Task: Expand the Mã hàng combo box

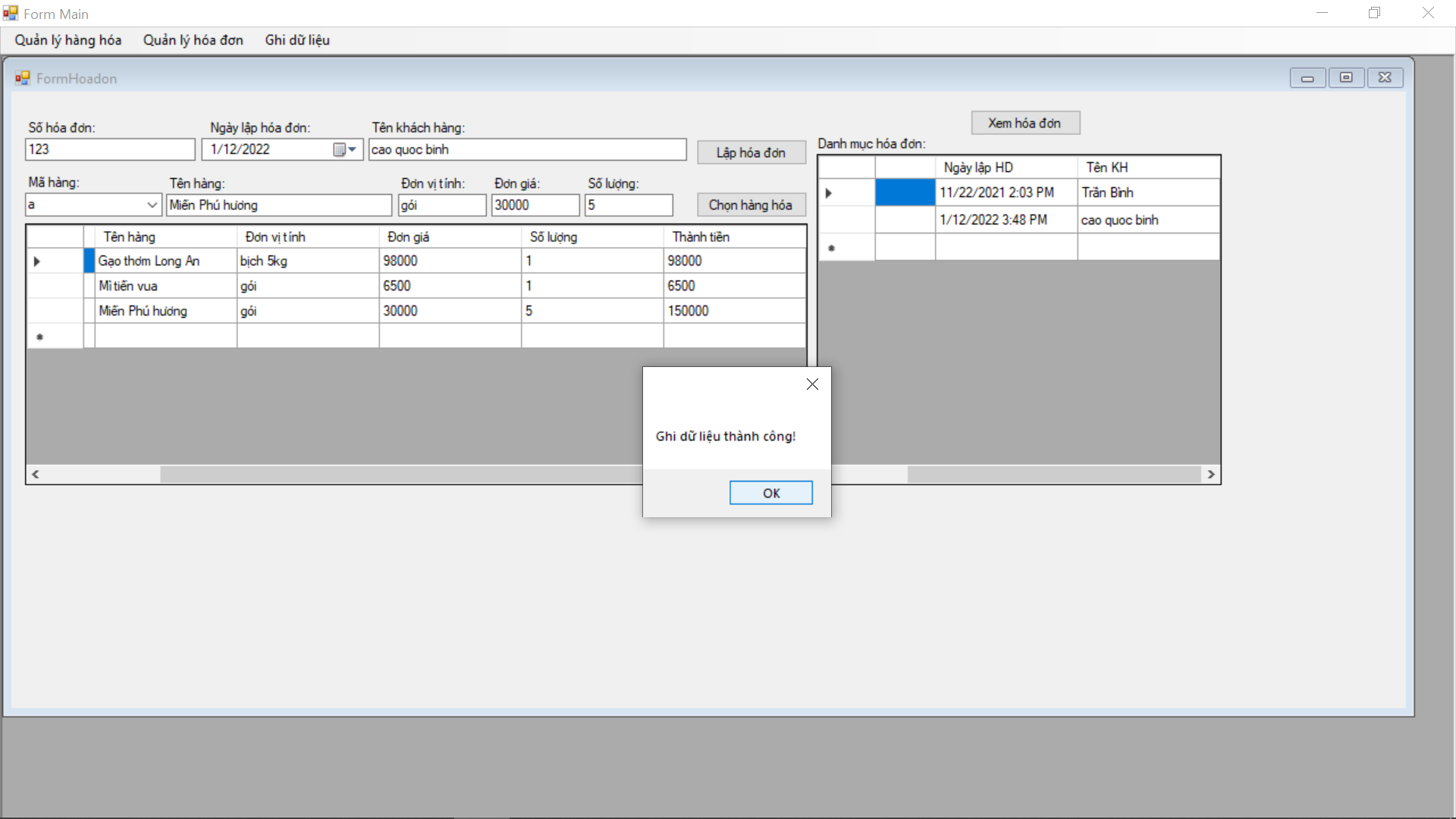Action: [x=152, y=205]
